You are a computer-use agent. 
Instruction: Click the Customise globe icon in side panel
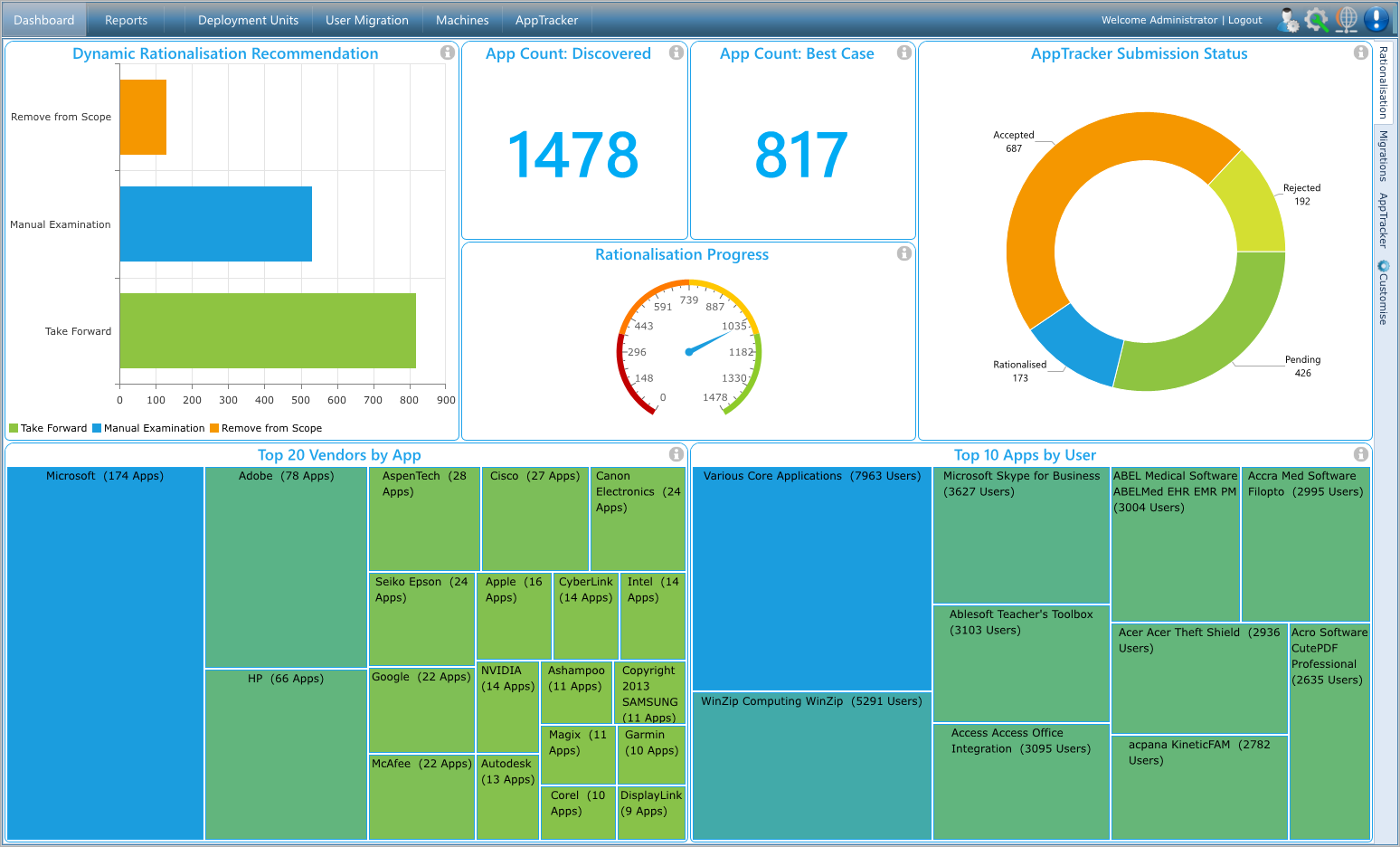point(1383,266)
